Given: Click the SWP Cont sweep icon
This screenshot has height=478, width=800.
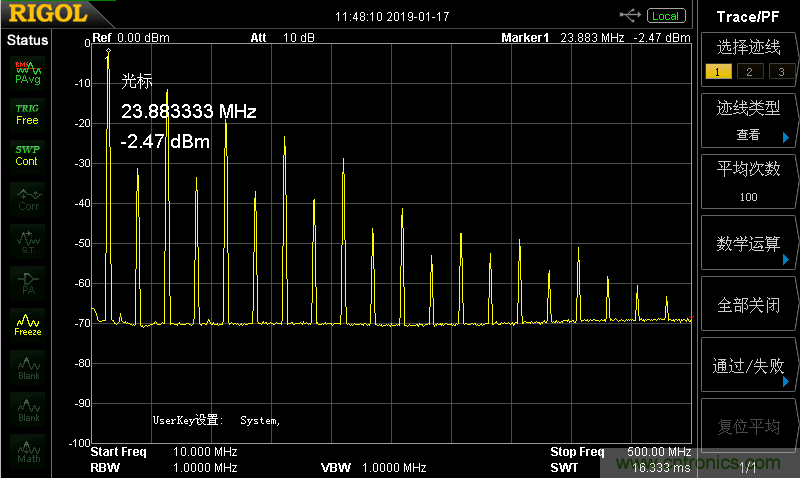Looking at the screenshot, I should [27, 155].
